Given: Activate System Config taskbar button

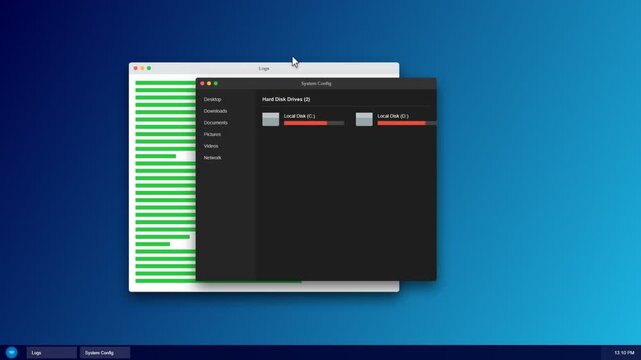Looking at the screenshot, I should pos(105,353).
